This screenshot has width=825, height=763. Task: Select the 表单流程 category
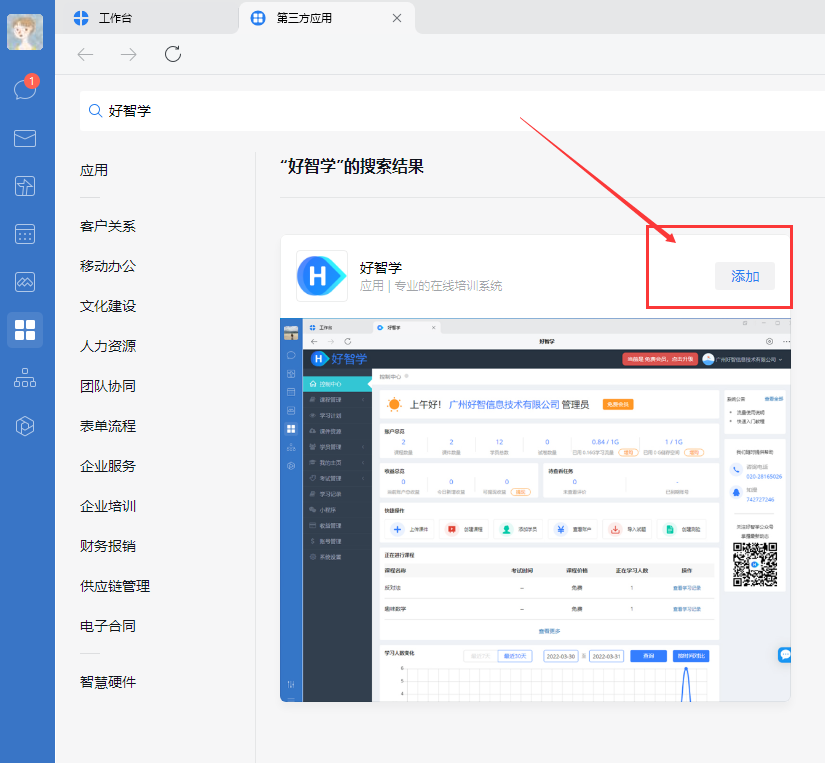[108, 426]
